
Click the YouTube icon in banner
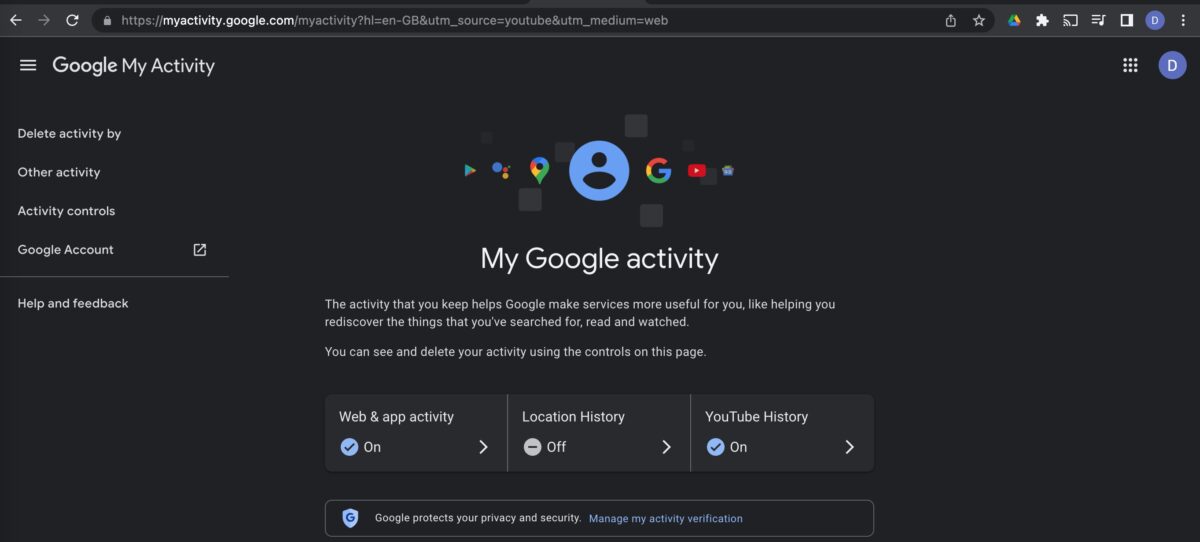click(x=697, y=171)
